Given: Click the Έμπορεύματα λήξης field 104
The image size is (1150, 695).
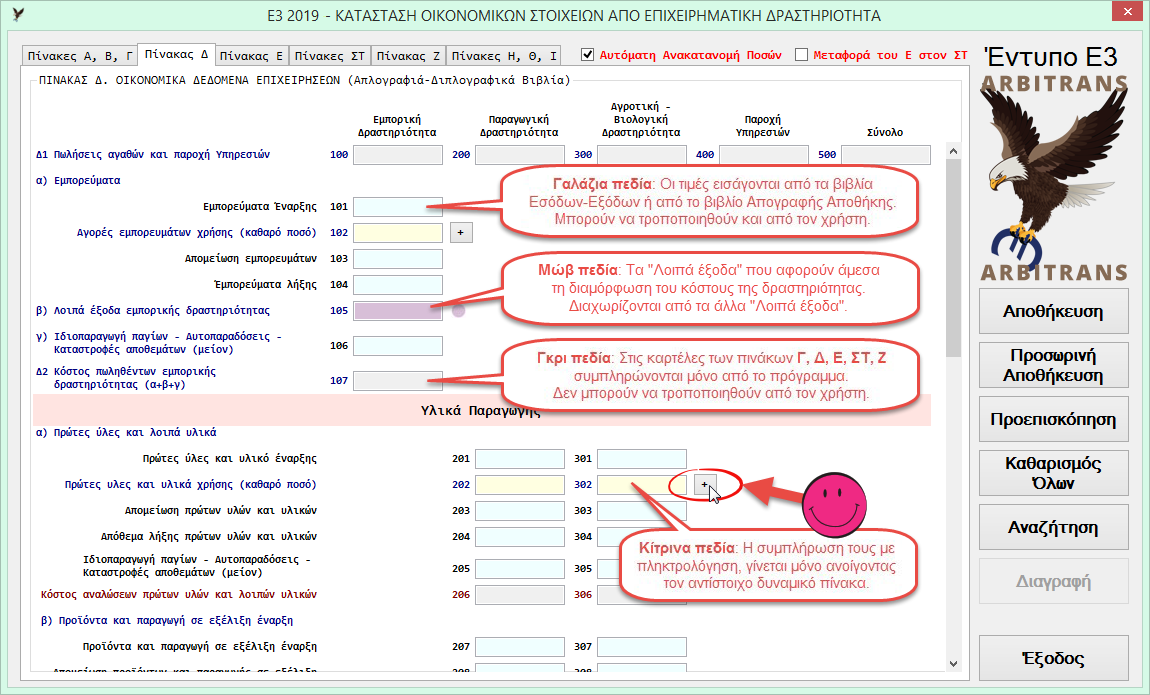Looking at the screenshot, I should (398, 284).
